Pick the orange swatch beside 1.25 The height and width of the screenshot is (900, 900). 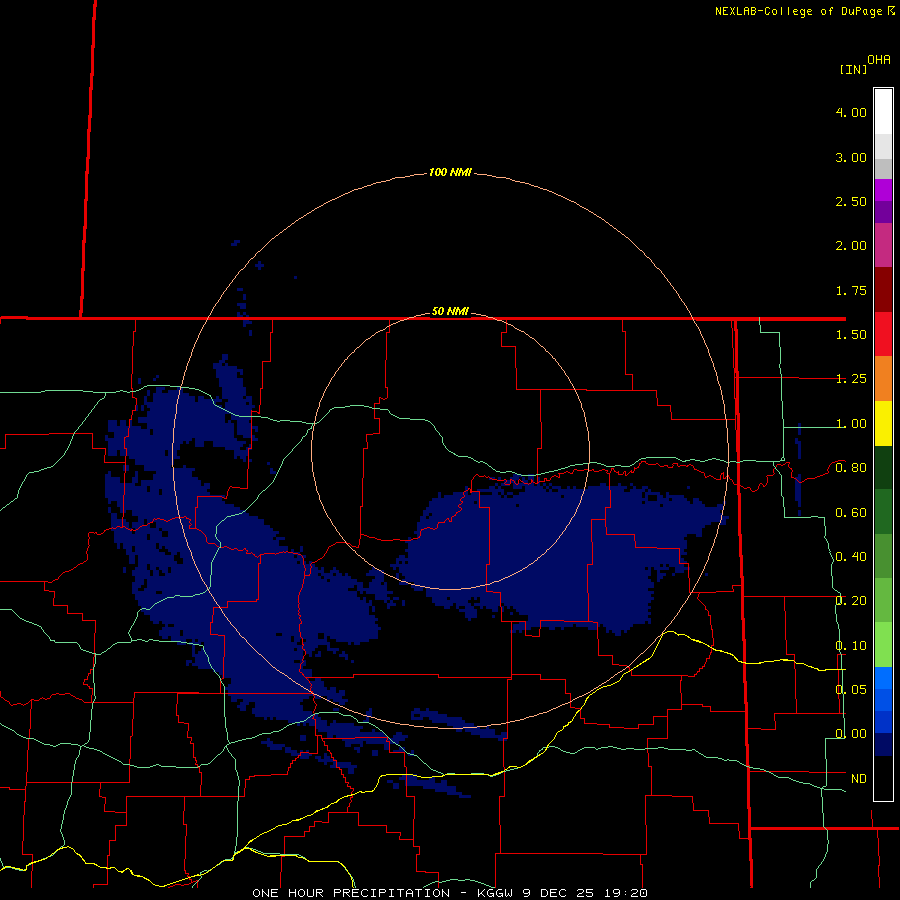pos(883,378)
